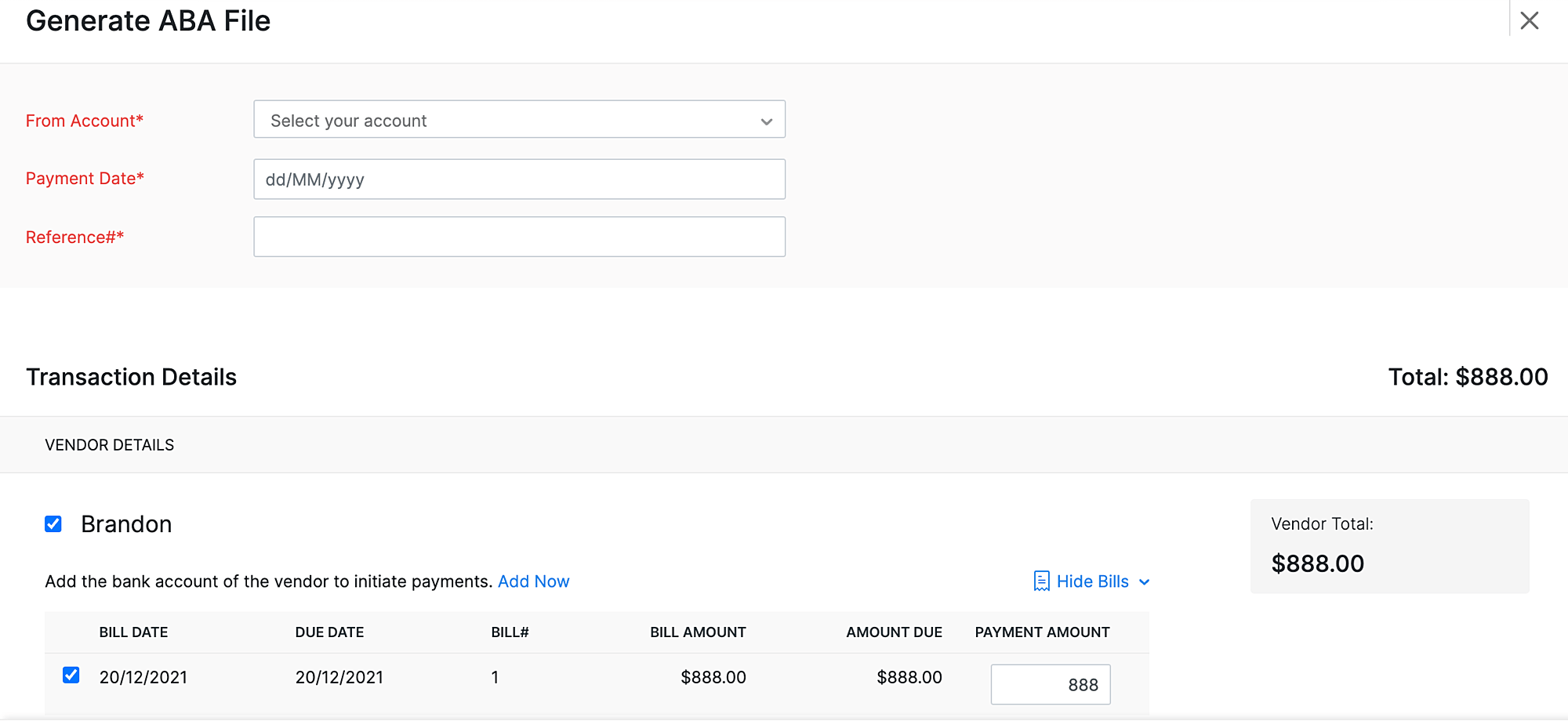The width and height of the screenshot is (1568, 728).
Task: Collapse bills using the Hide Bills chevron
Action: [x=1145, y=582]
